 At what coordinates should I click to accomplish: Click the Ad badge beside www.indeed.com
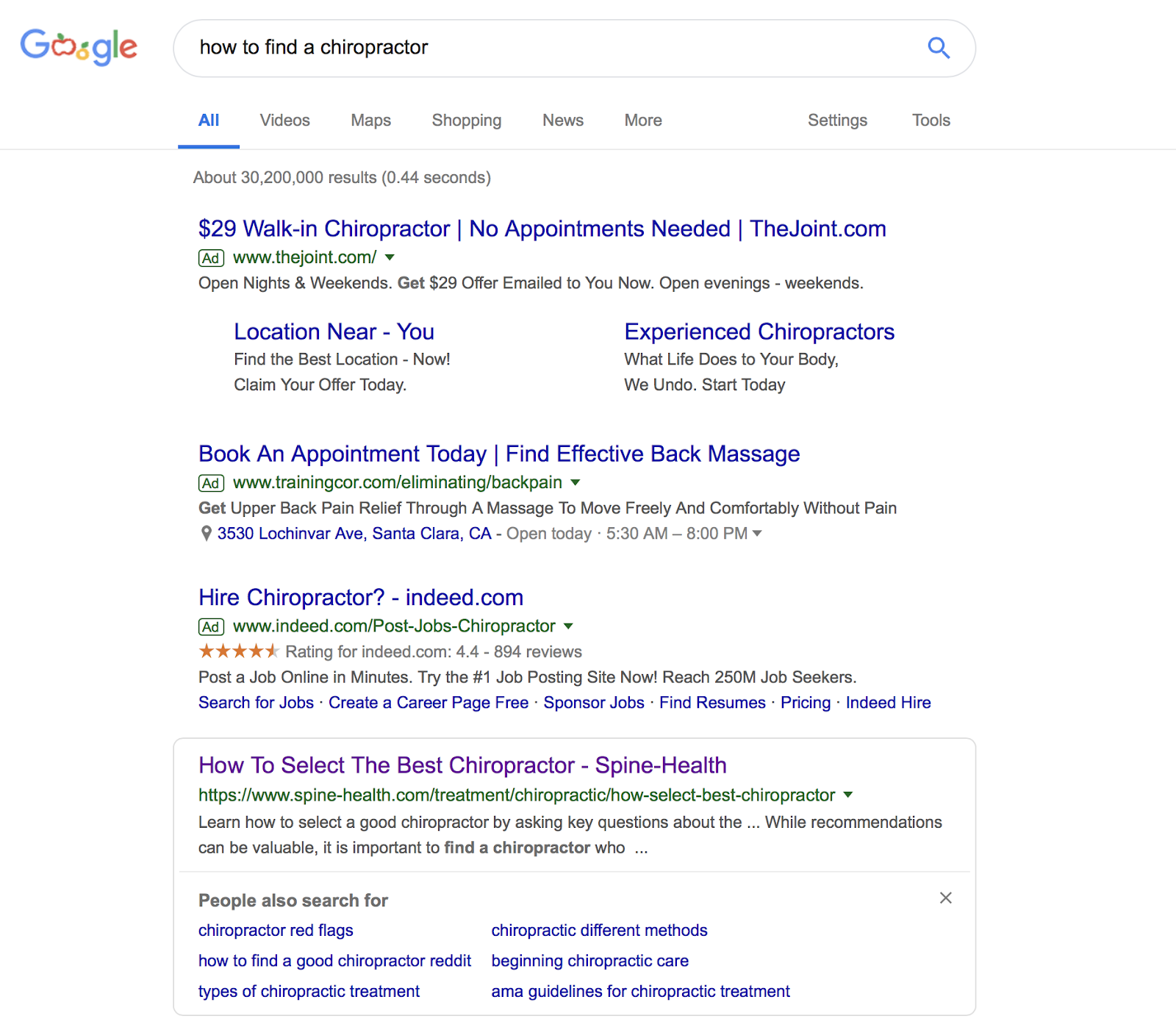211,626
